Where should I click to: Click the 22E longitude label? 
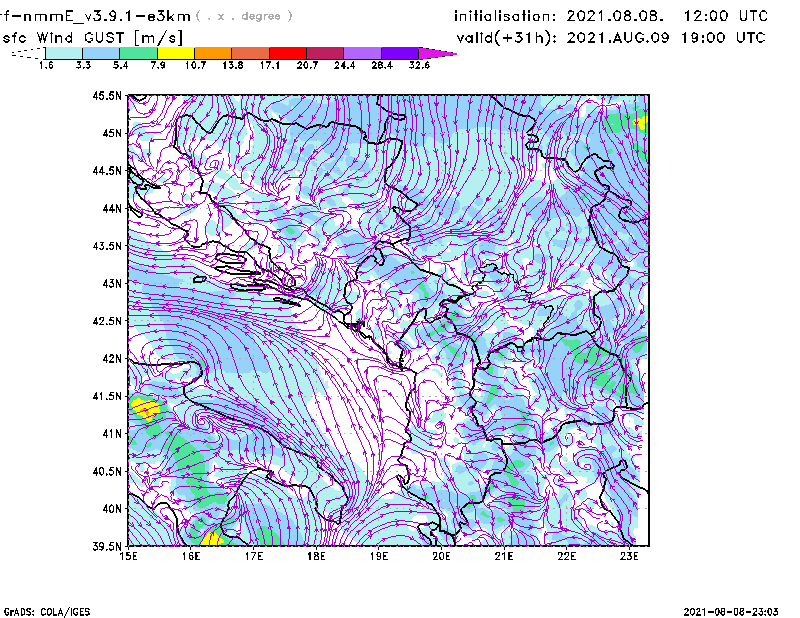tap(566, 556)
